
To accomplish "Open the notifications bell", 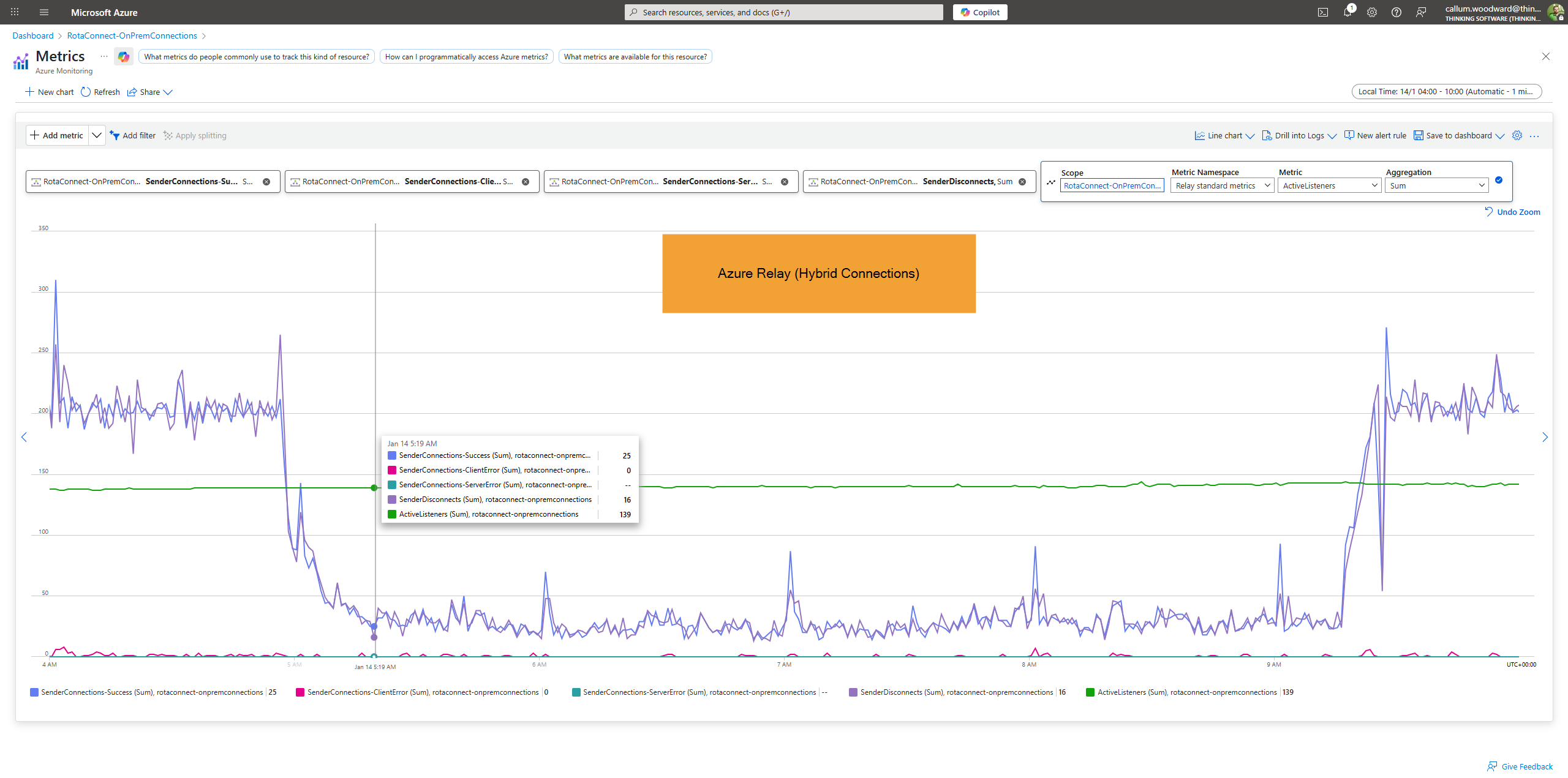I will click(1347, 12).
